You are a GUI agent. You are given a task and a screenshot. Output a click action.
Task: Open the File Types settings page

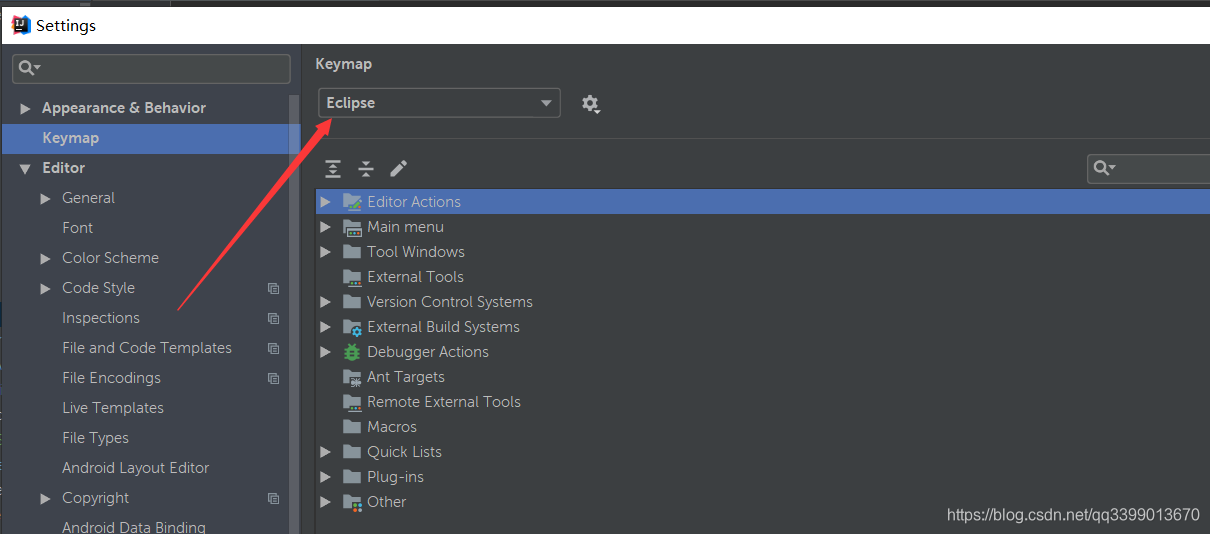95,438
